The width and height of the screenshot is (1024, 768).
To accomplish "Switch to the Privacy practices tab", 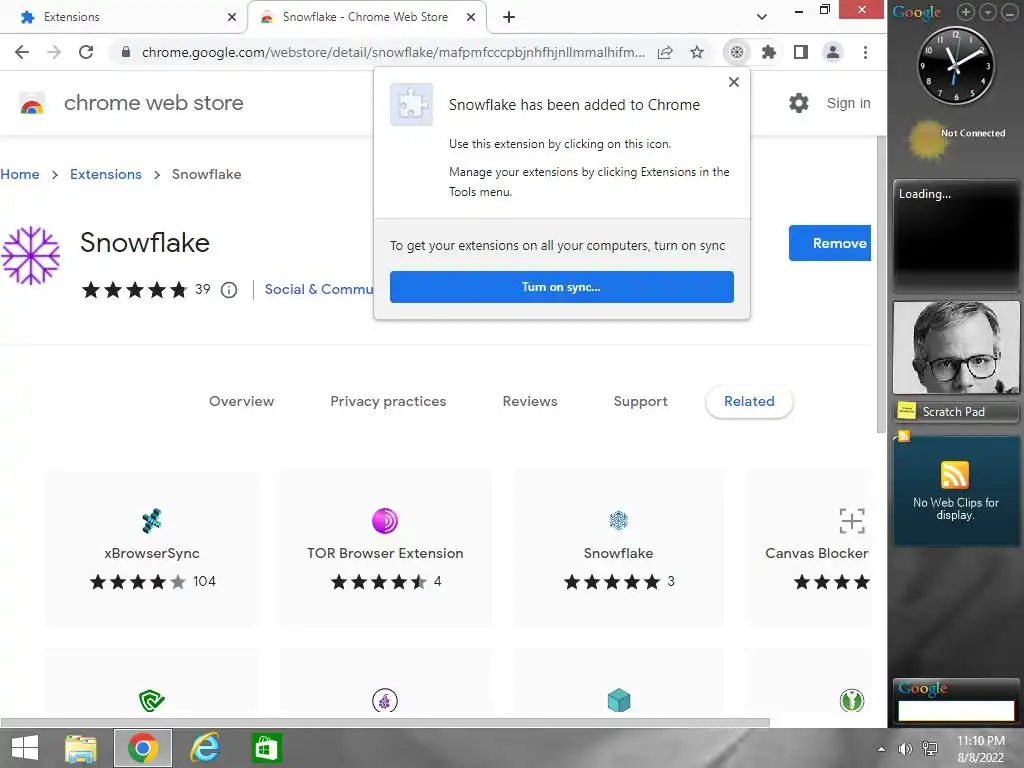I will click(388, 401).
